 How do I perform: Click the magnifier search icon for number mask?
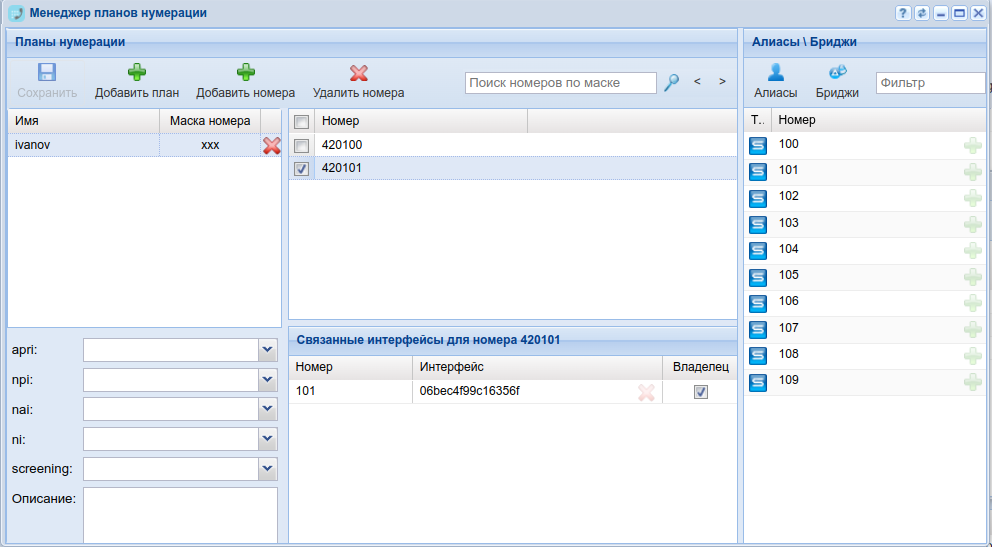pyautogui.click(x=672, y=83)
